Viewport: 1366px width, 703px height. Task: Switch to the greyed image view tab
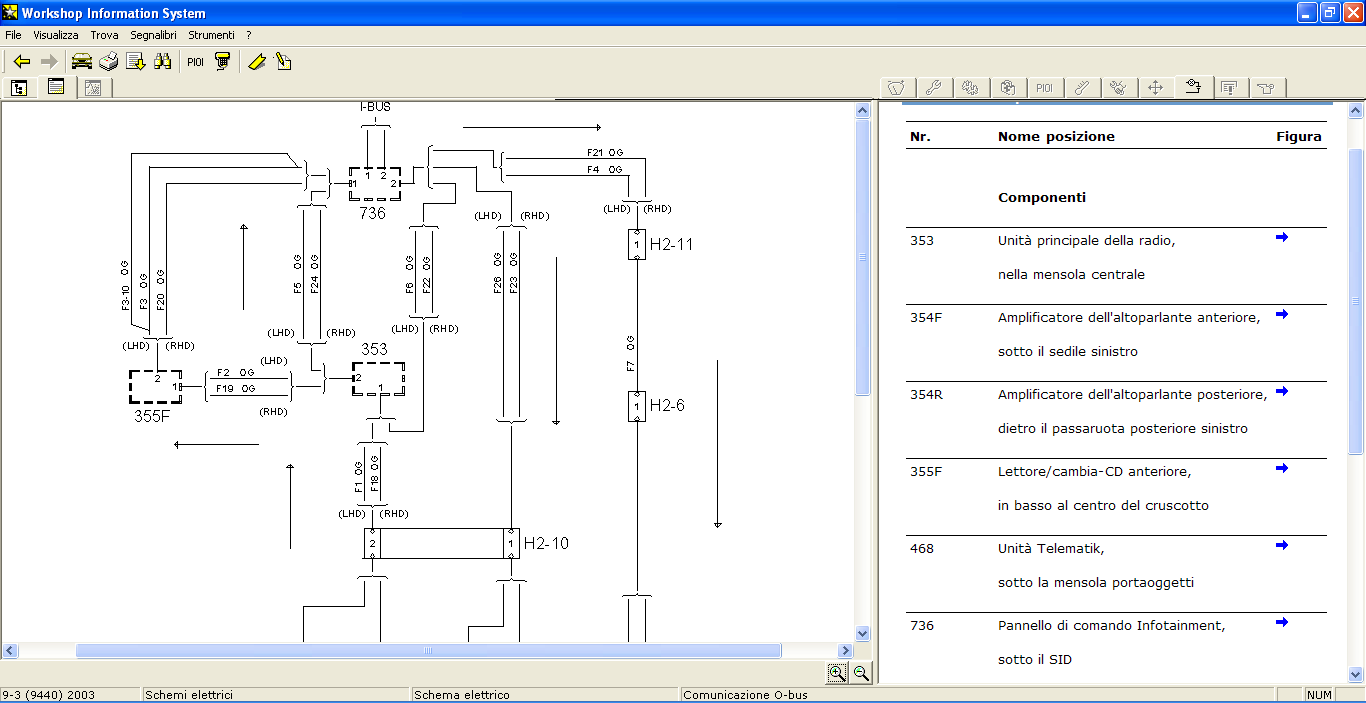[93, 88]
